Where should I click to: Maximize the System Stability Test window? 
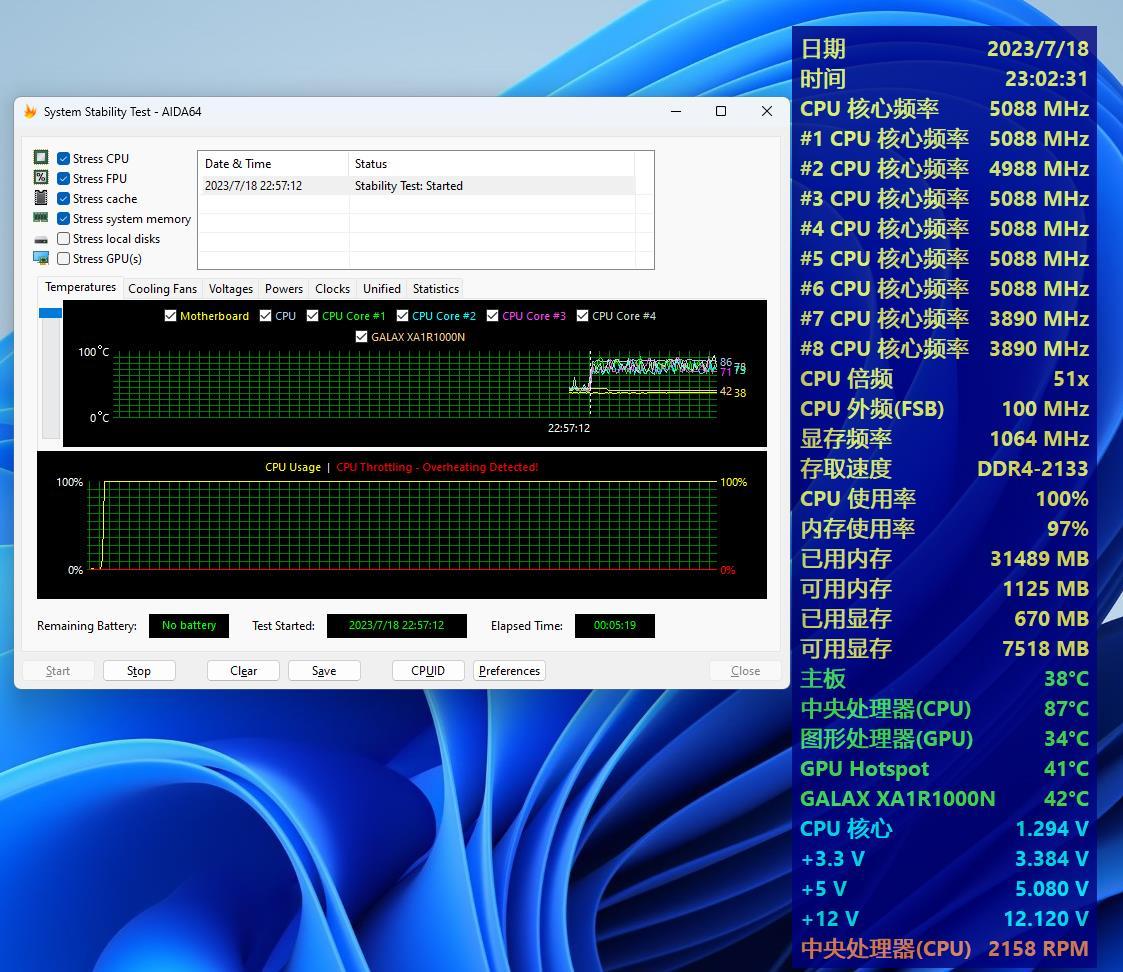(x=721, y=111)
